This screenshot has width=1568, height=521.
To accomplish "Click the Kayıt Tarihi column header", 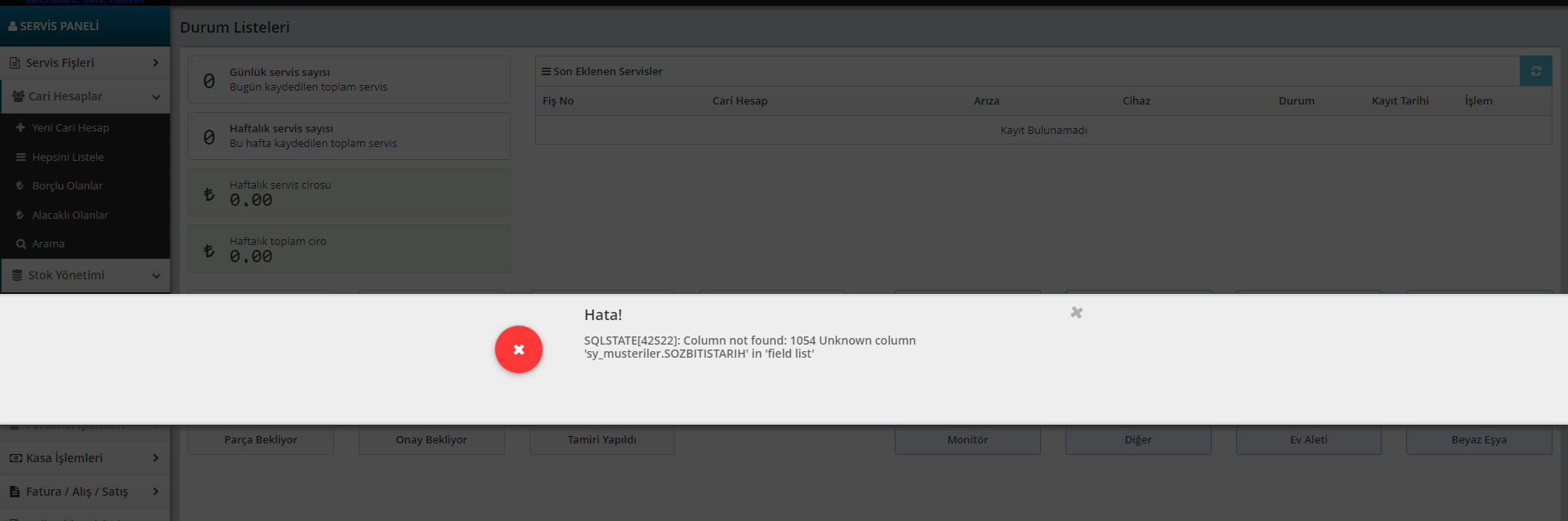I will click(1400, 100).
